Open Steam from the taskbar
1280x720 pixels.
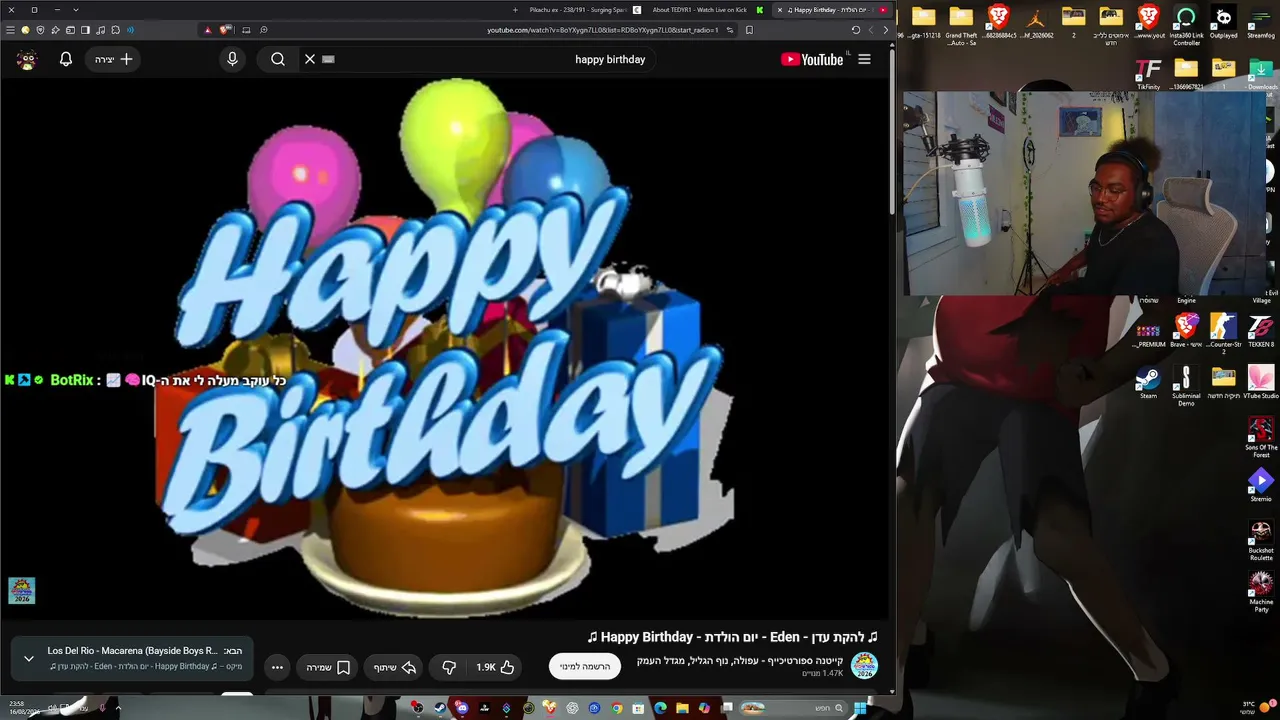pyautogui.click(x=439, y=708)
